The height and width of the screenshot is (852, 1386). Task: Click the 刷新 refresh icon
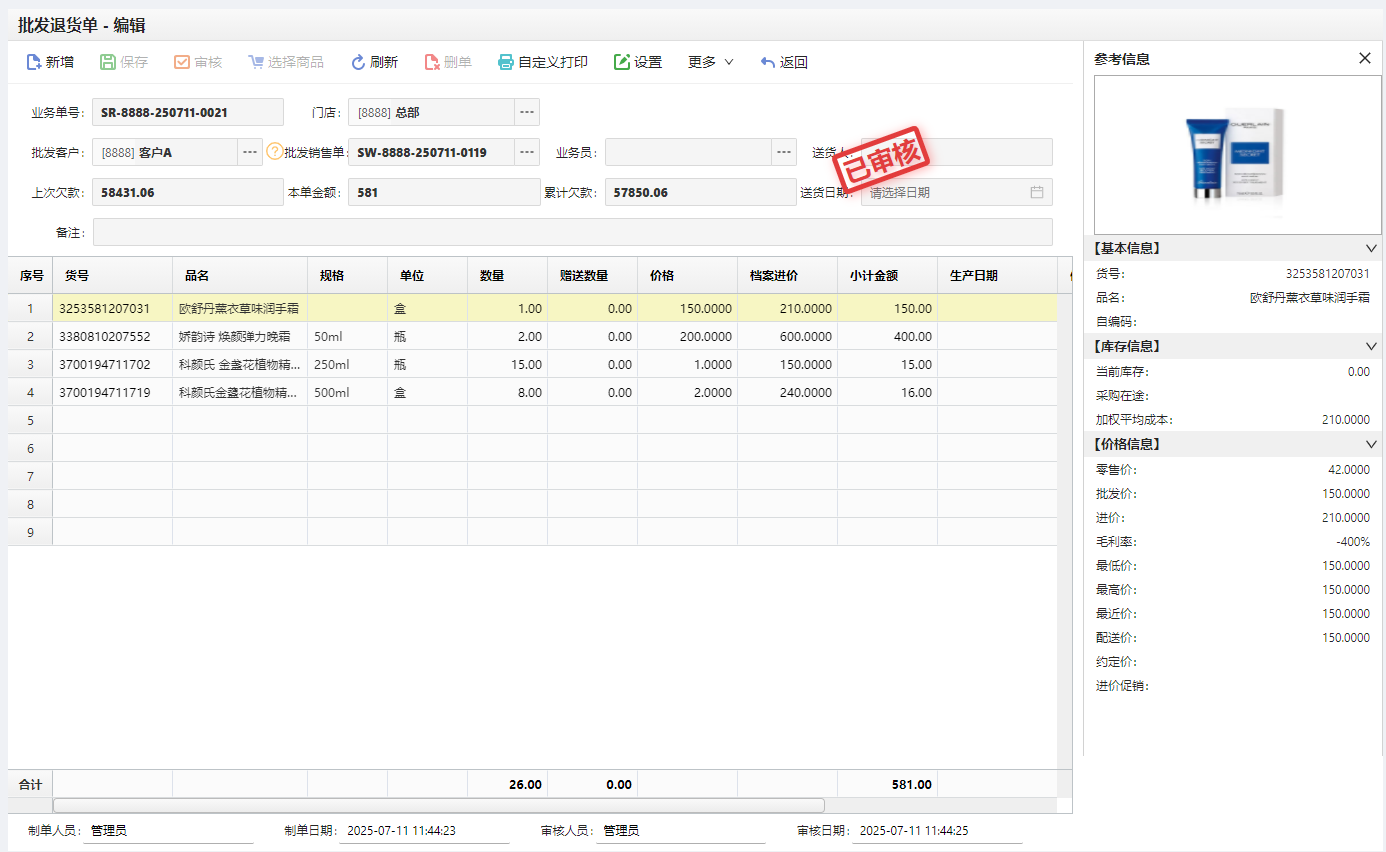[x=358, y=62]
